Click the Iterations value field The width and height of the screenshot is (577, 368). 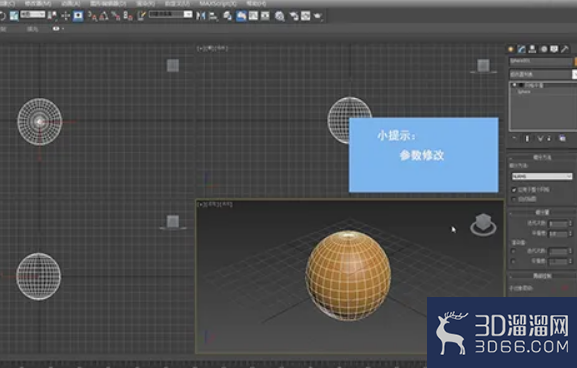[558, 224]
